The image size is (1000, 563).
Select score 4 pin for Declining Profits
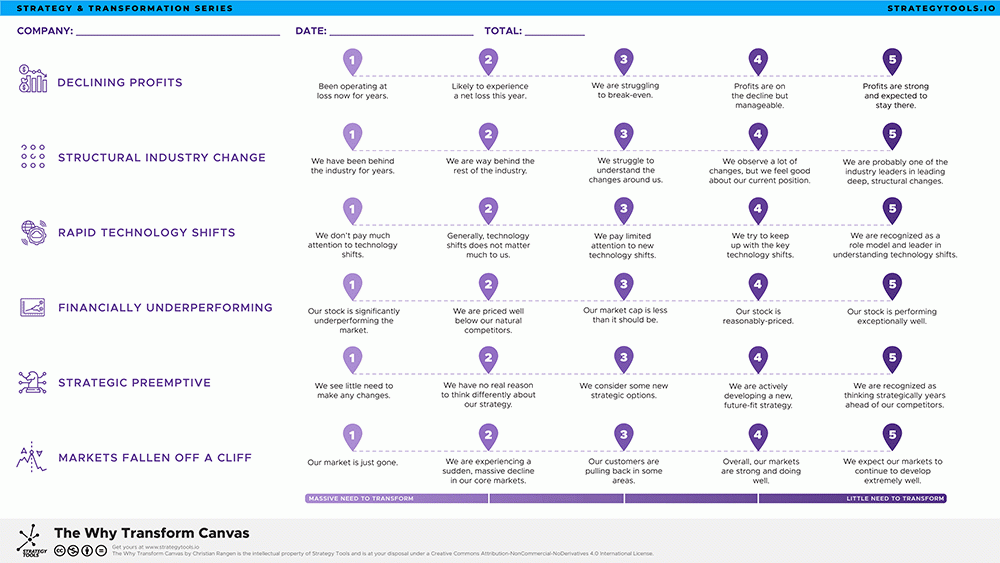click(x=758, y=62)
